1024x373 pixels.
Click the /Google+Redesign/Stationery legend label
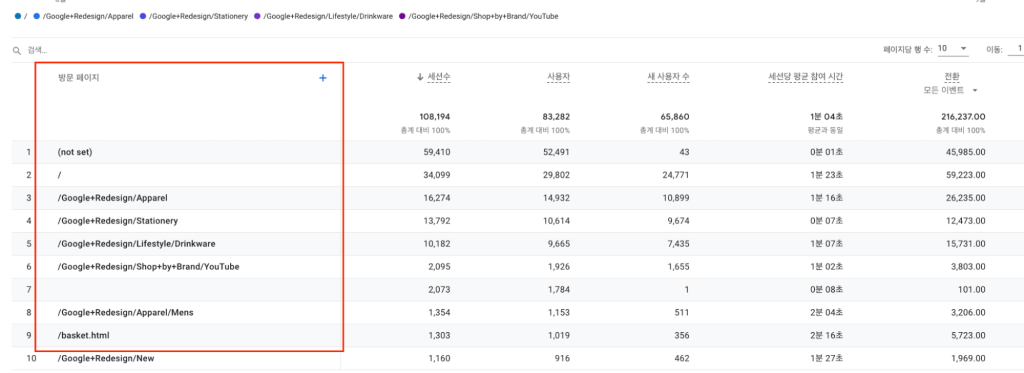(199, 16)
